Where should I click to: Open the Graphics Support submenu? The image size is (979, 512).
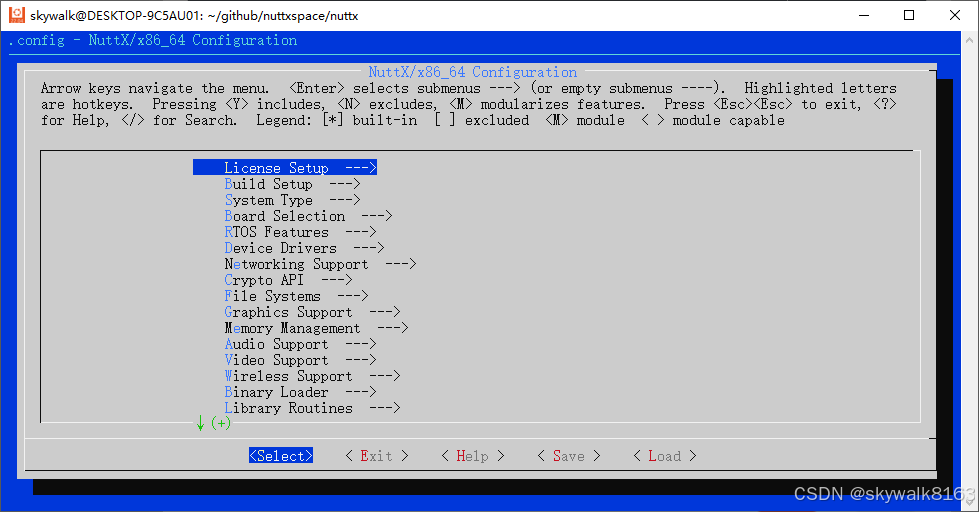[312, 312]
